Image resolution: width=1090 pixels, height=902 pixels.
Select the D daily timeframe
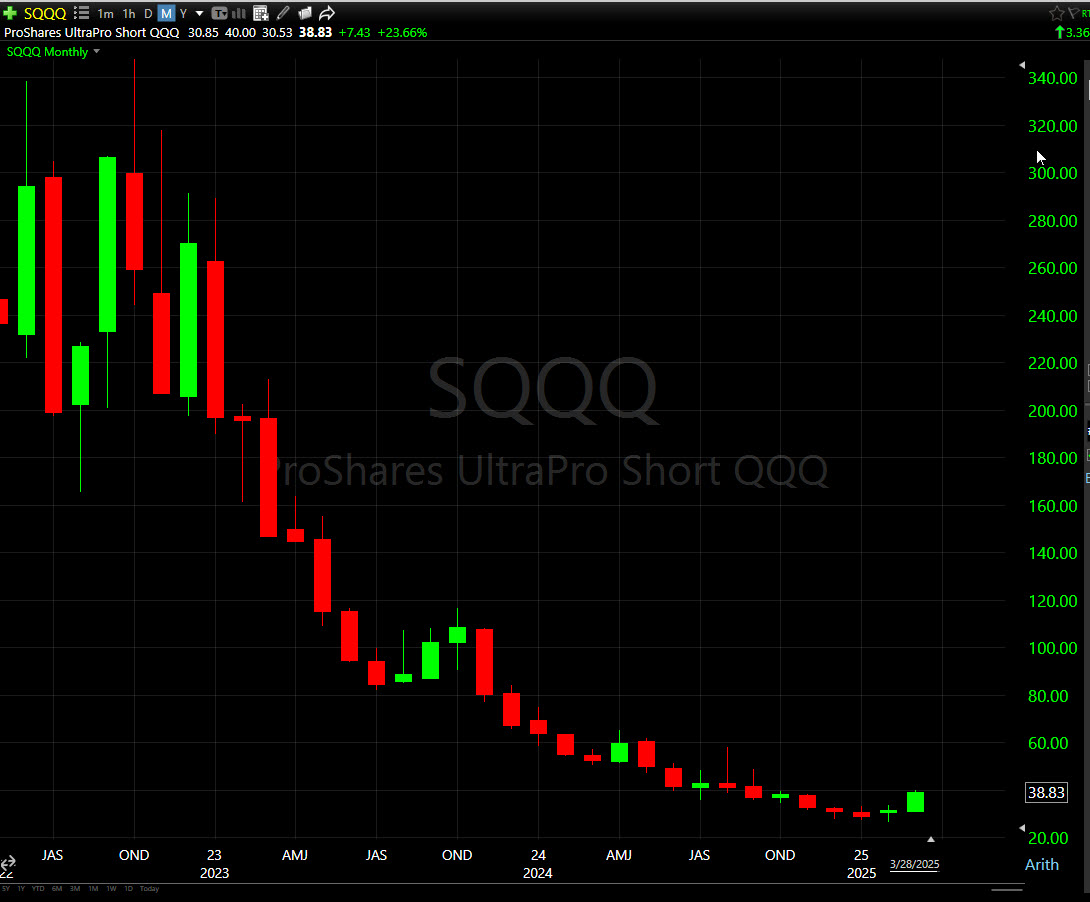coord(148,14)
